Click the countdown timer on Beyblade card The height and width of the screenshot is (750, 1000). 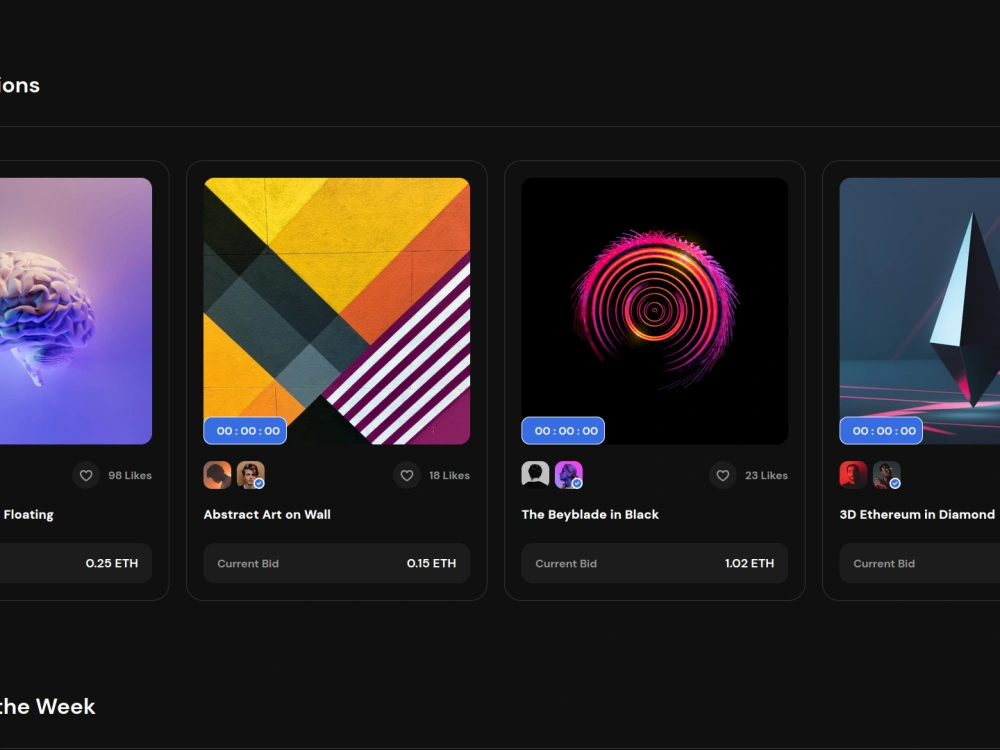(563, 430)
